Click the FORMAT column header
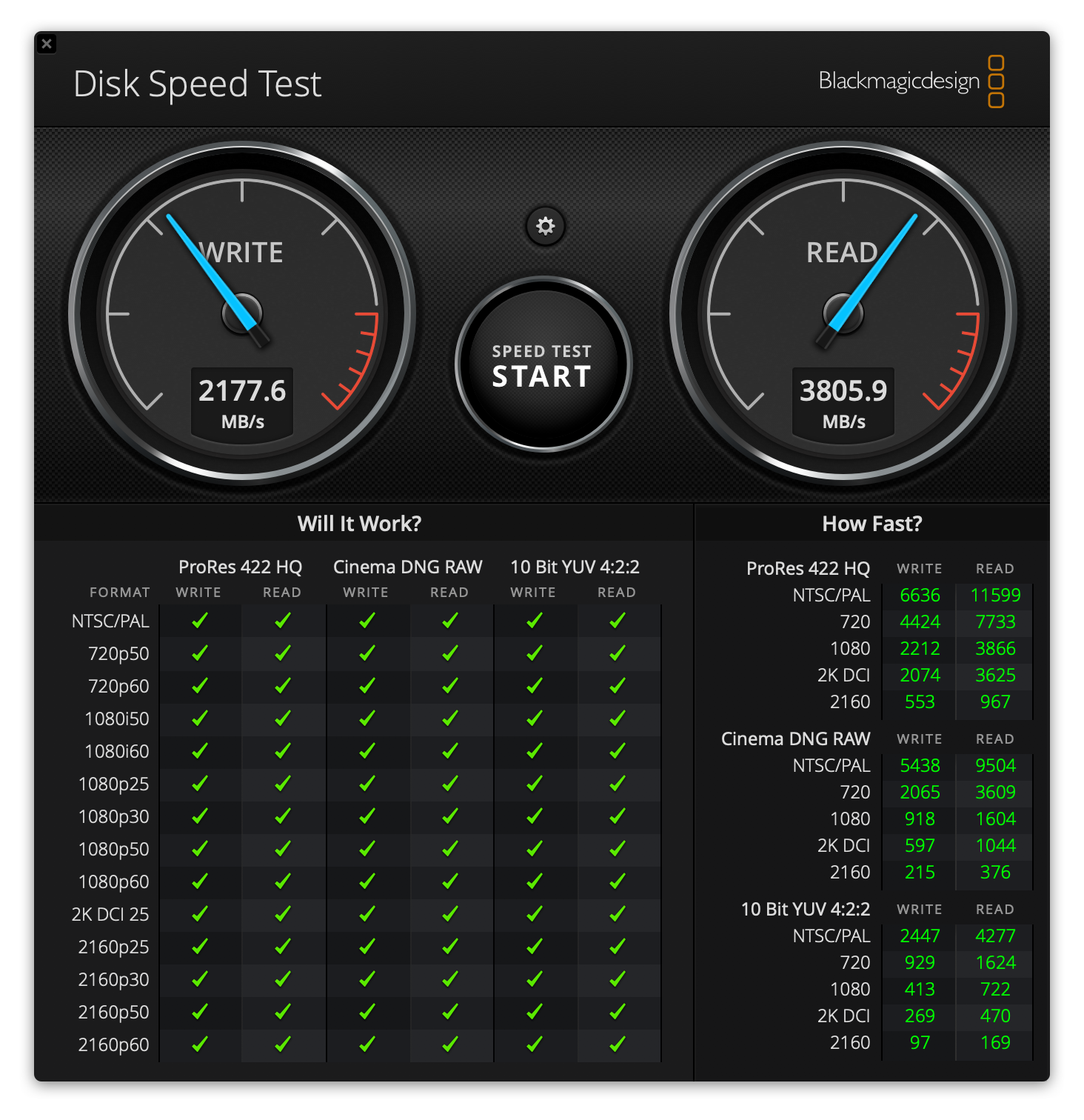The height and width of the screenshot is (1120, 1084). 120,593
